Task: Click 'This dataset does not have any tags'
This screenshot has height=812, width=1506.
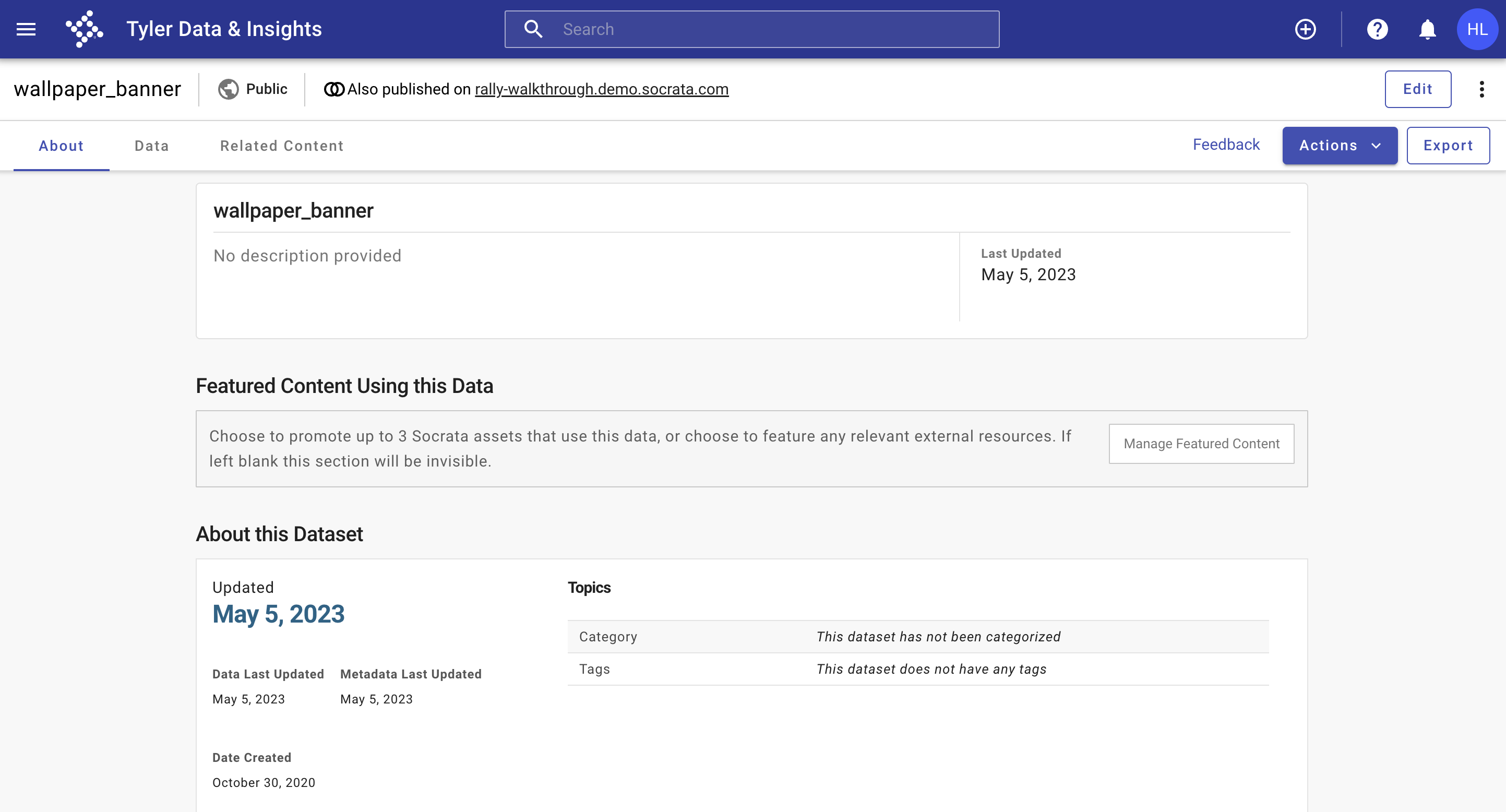Action: coord(931,669)
